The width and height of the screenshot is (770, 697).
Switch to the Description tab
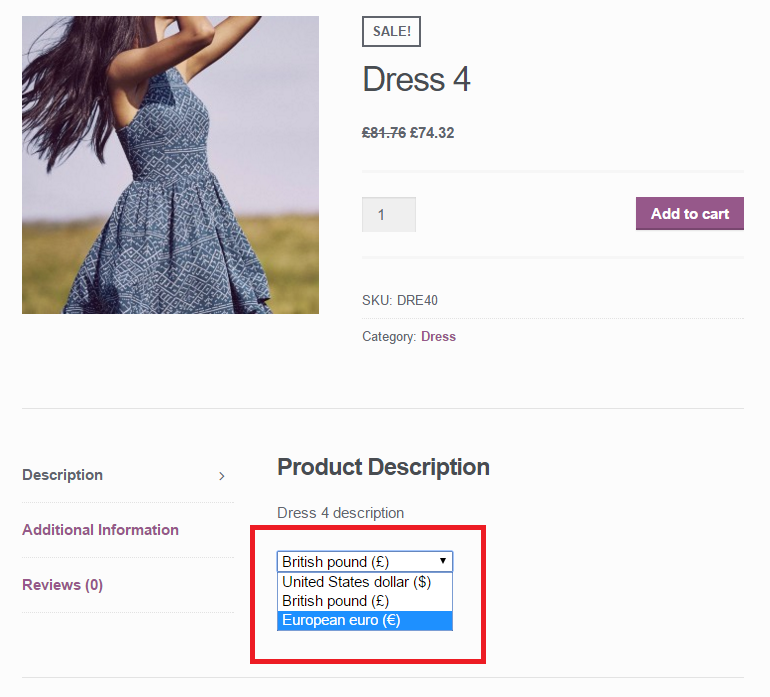coord(62,475)
